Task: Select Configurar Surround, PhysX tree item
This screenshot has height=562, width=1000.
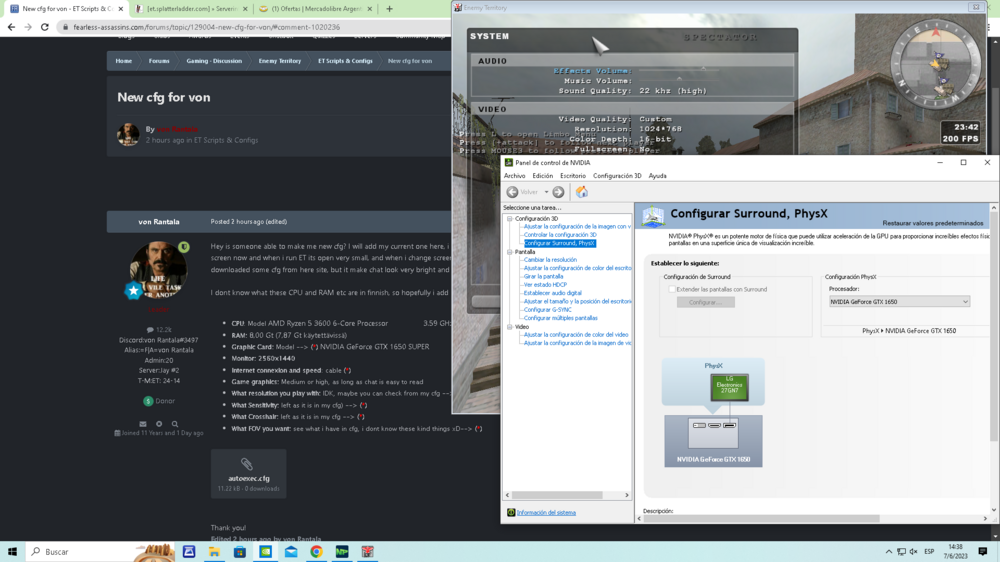Action: click(559, 243)
